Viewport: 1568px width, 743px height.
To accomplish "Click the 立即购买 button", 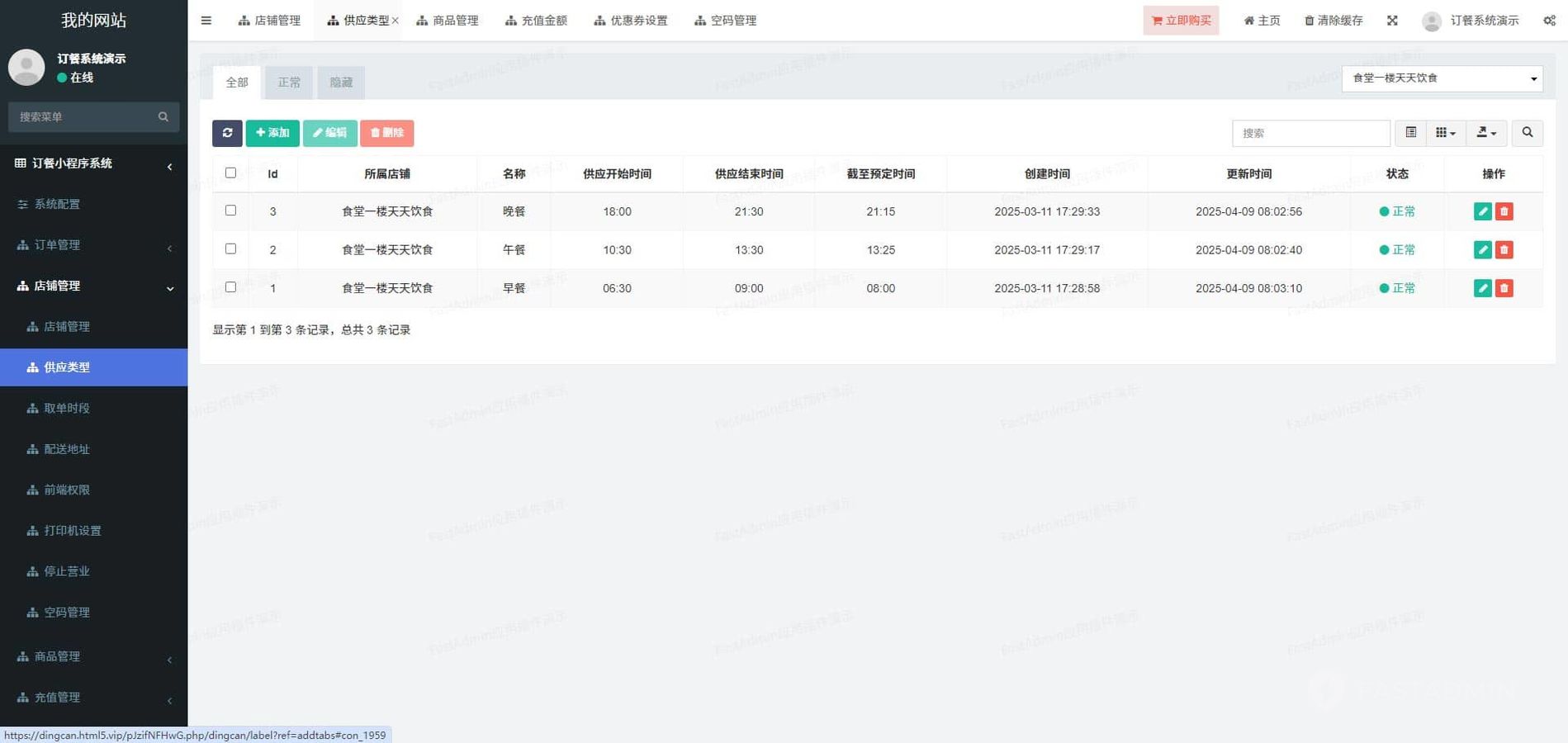I will click(x=1181, y=21).
